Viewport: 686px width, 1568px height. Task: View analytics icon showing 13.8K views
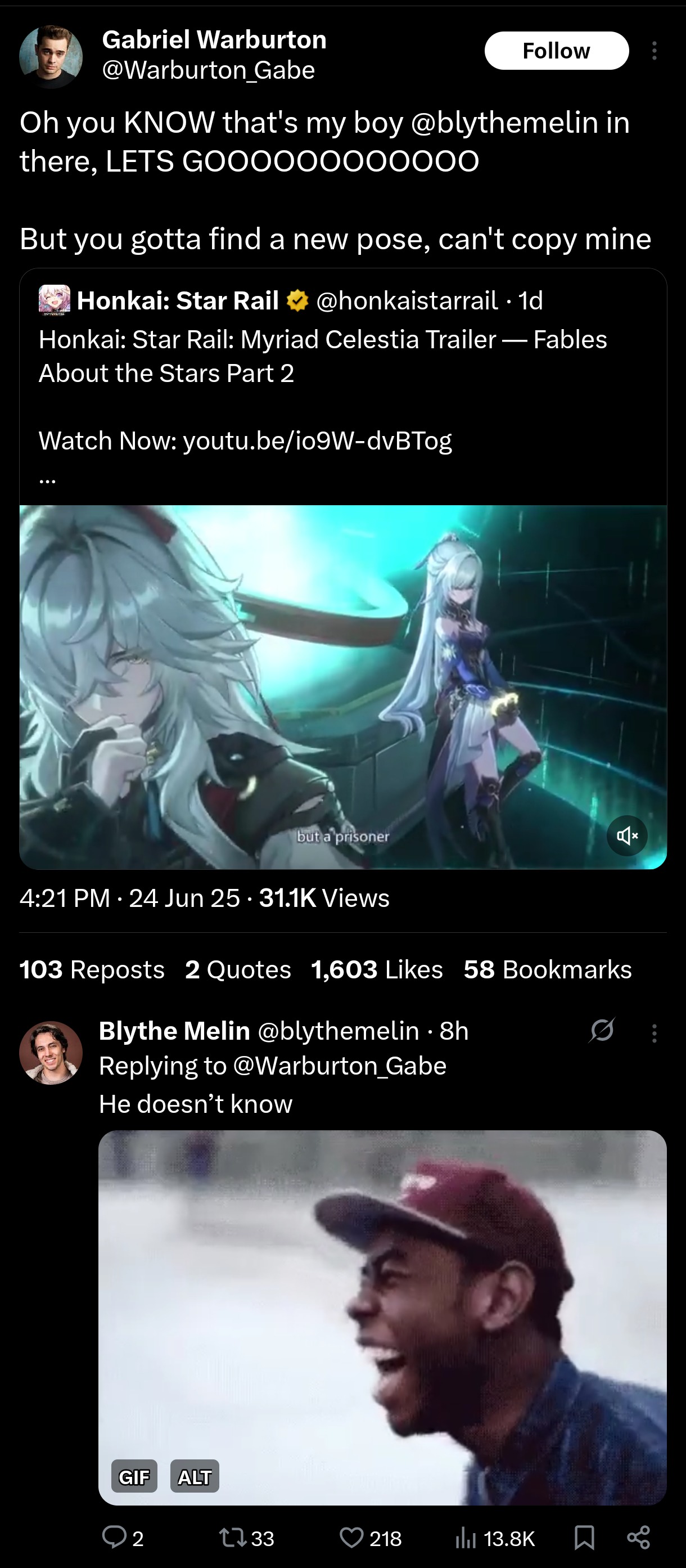pos(465,1538)
